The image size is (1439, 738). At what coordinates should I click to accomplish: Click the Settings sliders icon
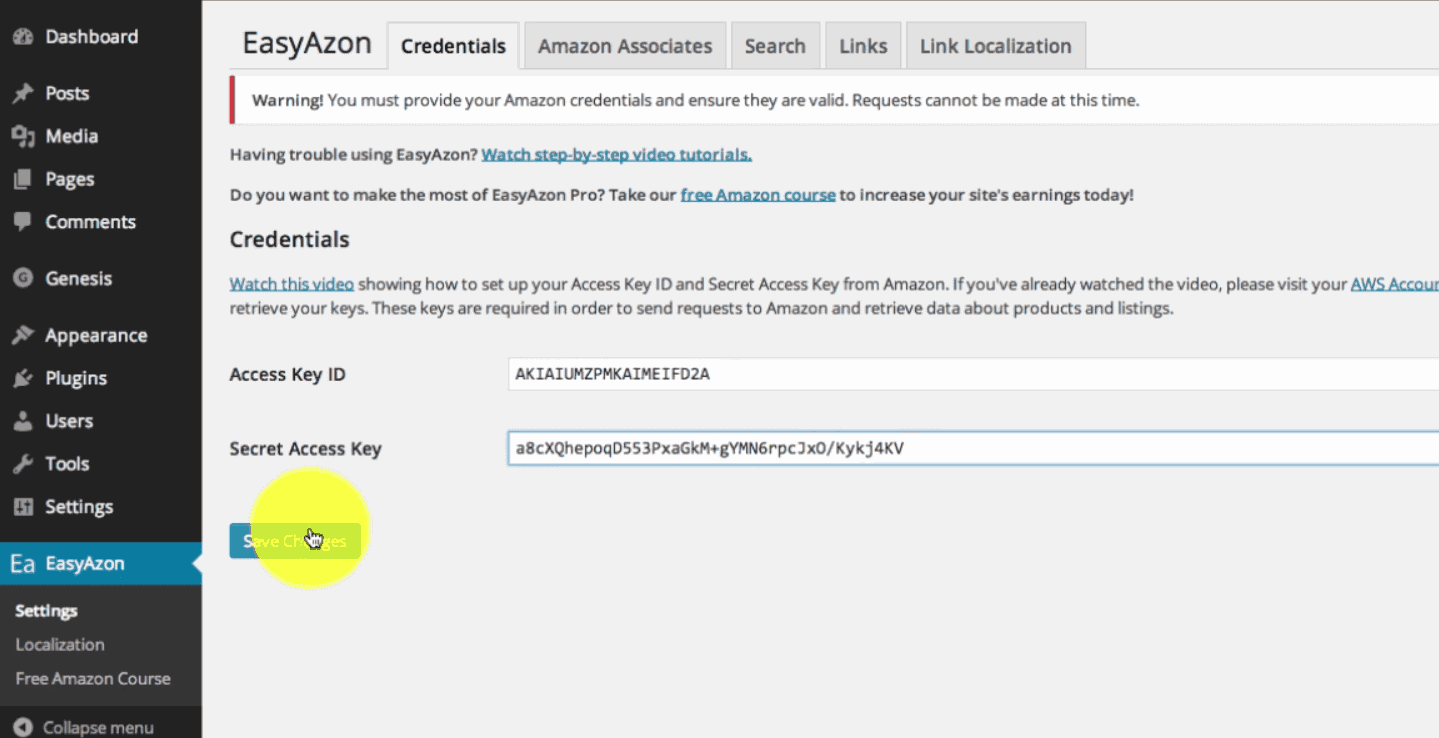[22, 507]
